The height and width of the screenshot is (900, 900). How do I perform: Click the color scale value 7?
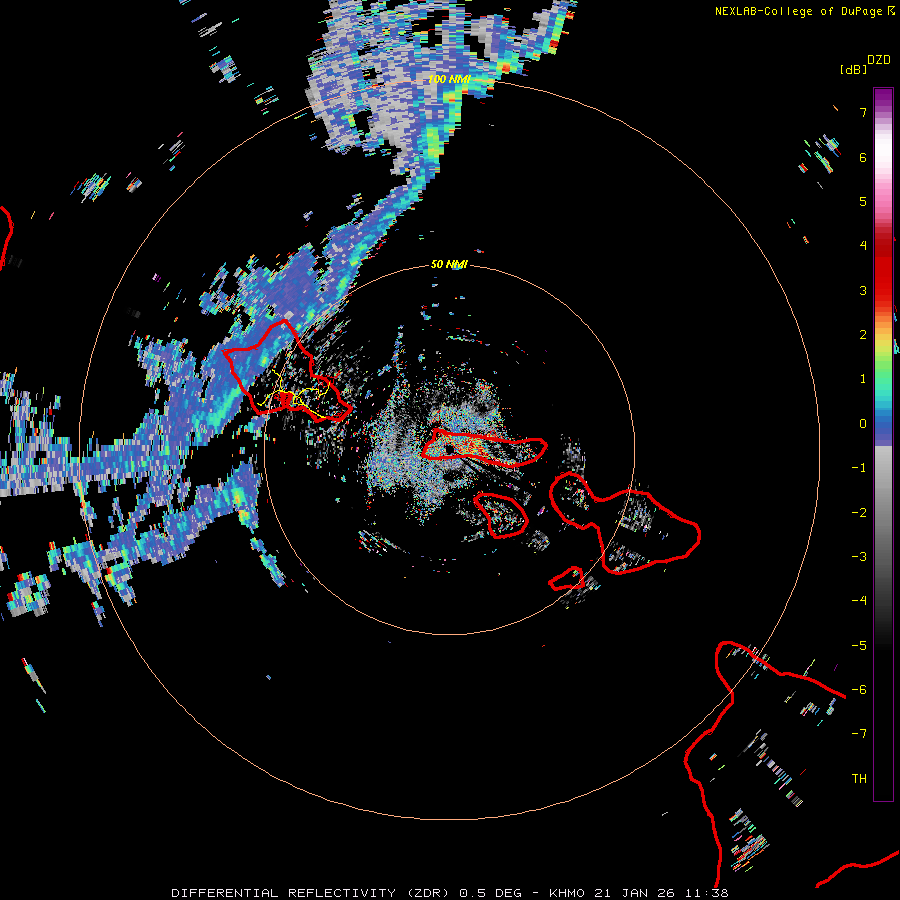[863, 112]
